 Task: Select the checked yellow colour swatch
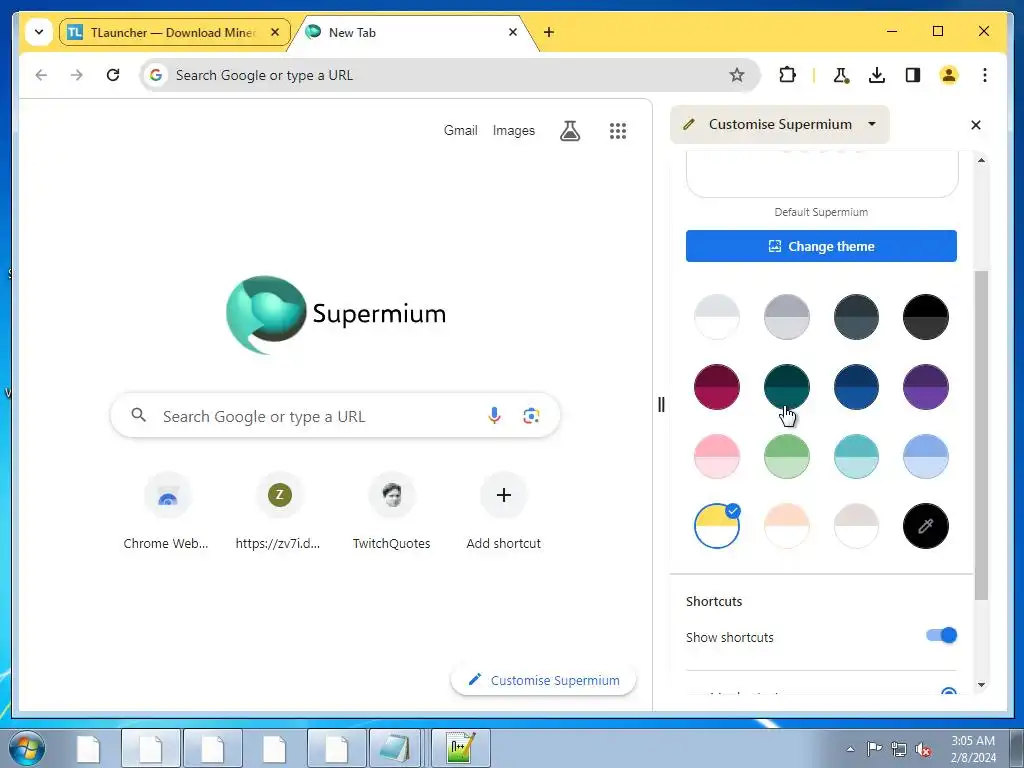point(716,526)
